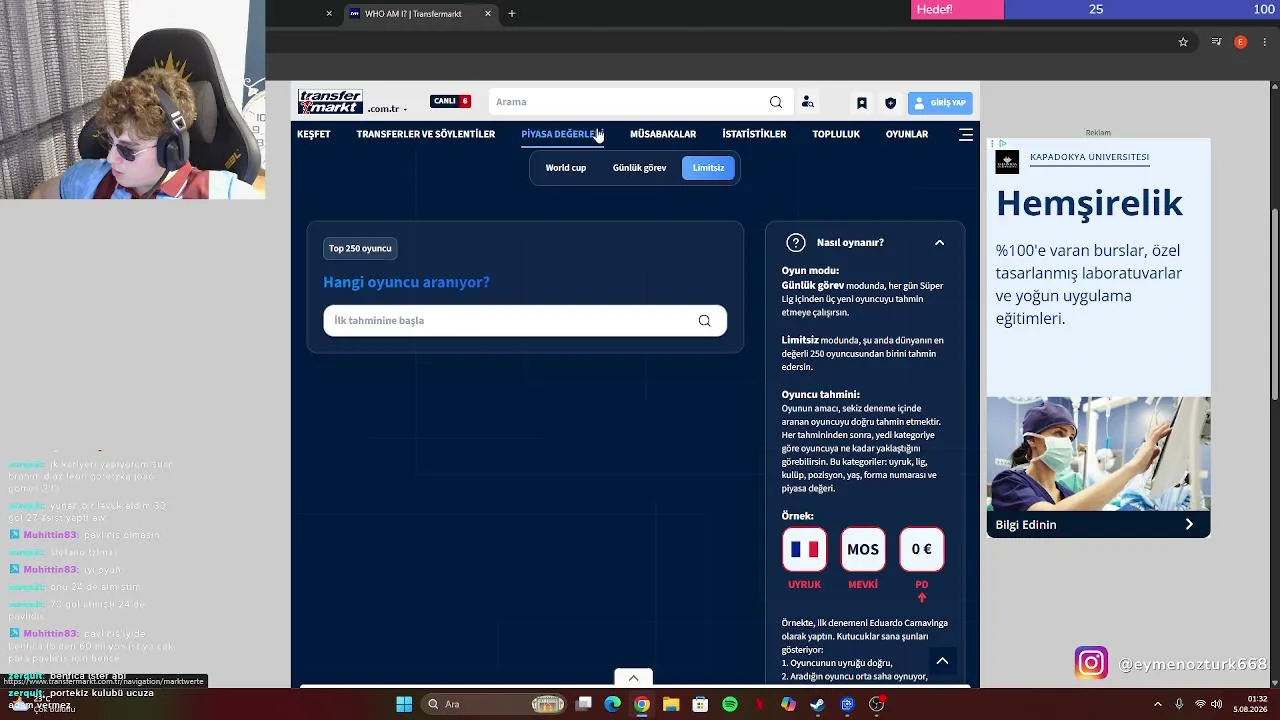
Task: Click the Hemşirelik ad headline
Action: 1089,203
